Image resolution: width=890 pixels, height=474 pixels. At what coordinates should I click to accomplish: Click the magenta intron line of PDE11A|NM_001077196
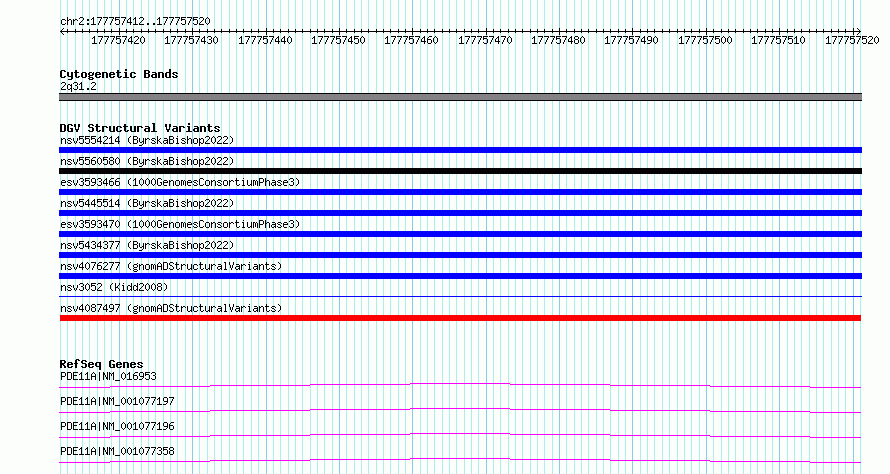tap(460, 435)
